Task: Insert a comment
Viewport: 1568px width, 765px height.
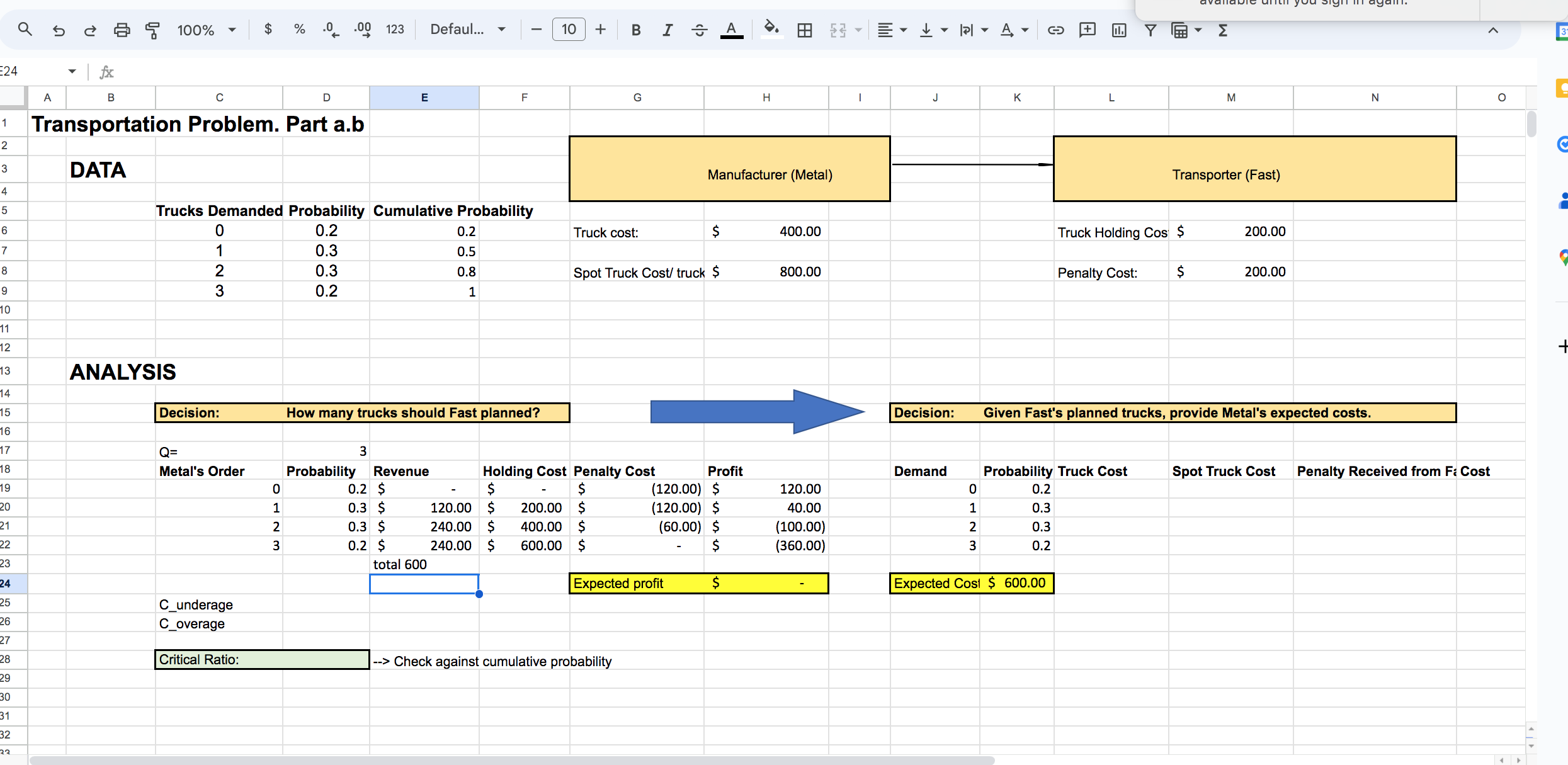Action: [1088, 30]
